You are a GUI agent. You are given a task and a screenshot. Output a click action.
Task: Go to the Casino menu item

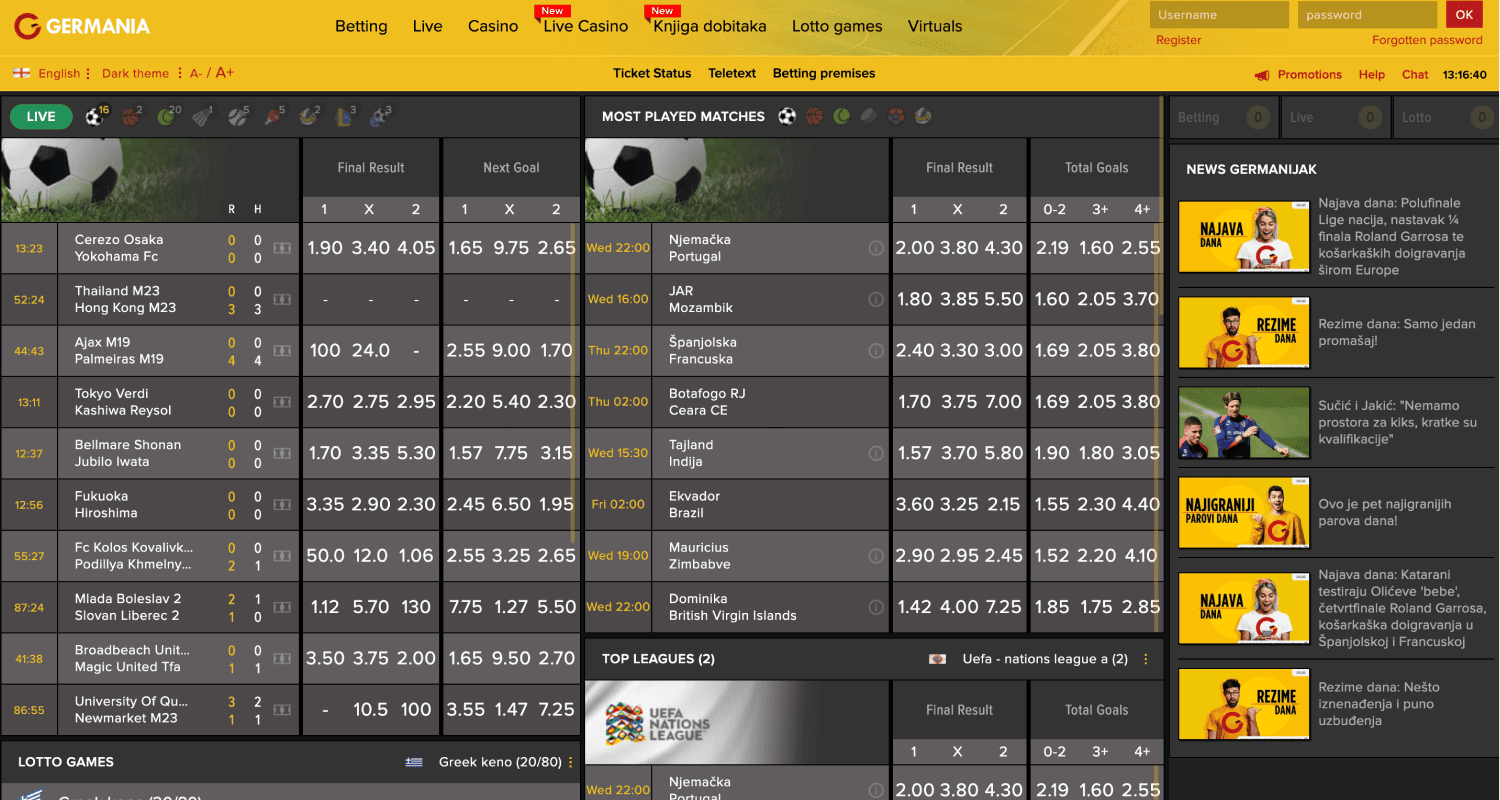point(493,27)
